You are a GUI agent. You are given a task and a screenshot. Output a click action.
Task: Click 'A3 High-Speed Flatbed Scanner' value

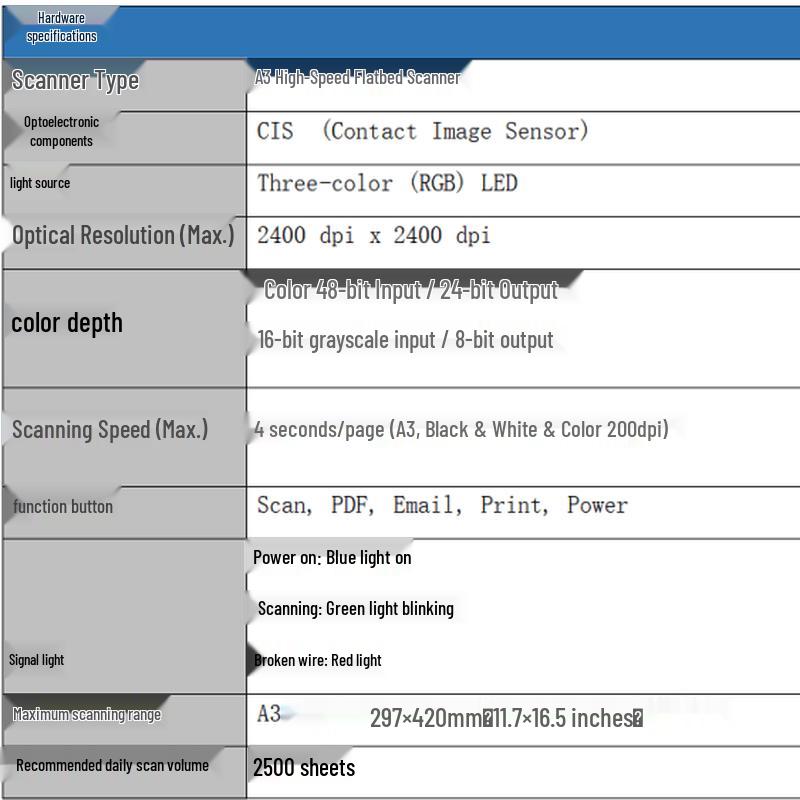(357, 78)
